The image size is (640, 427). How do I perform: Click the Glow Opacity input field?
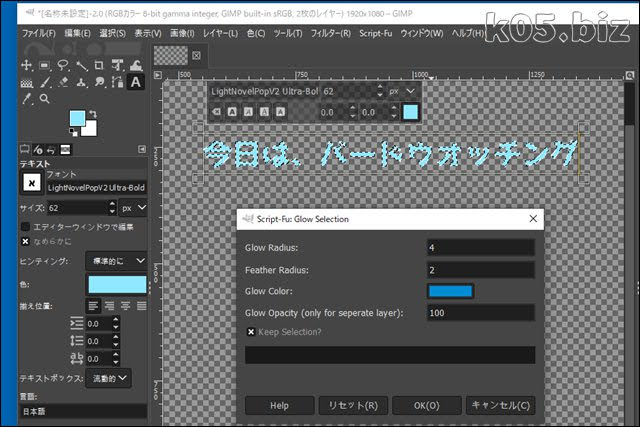pos(480,313)
